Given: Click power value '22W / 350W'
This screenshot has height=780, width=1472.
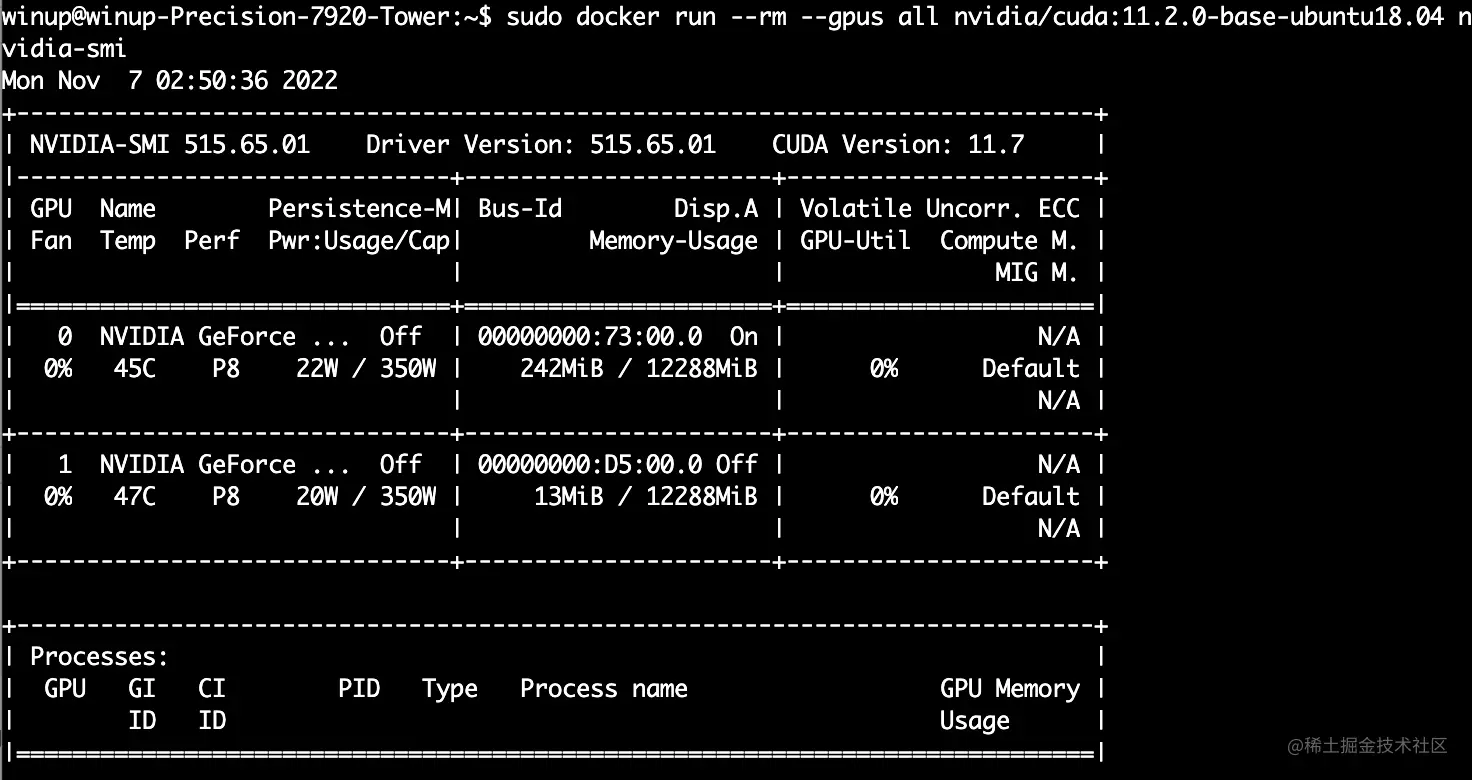Looking at the screenshot, I should point(366,368).
